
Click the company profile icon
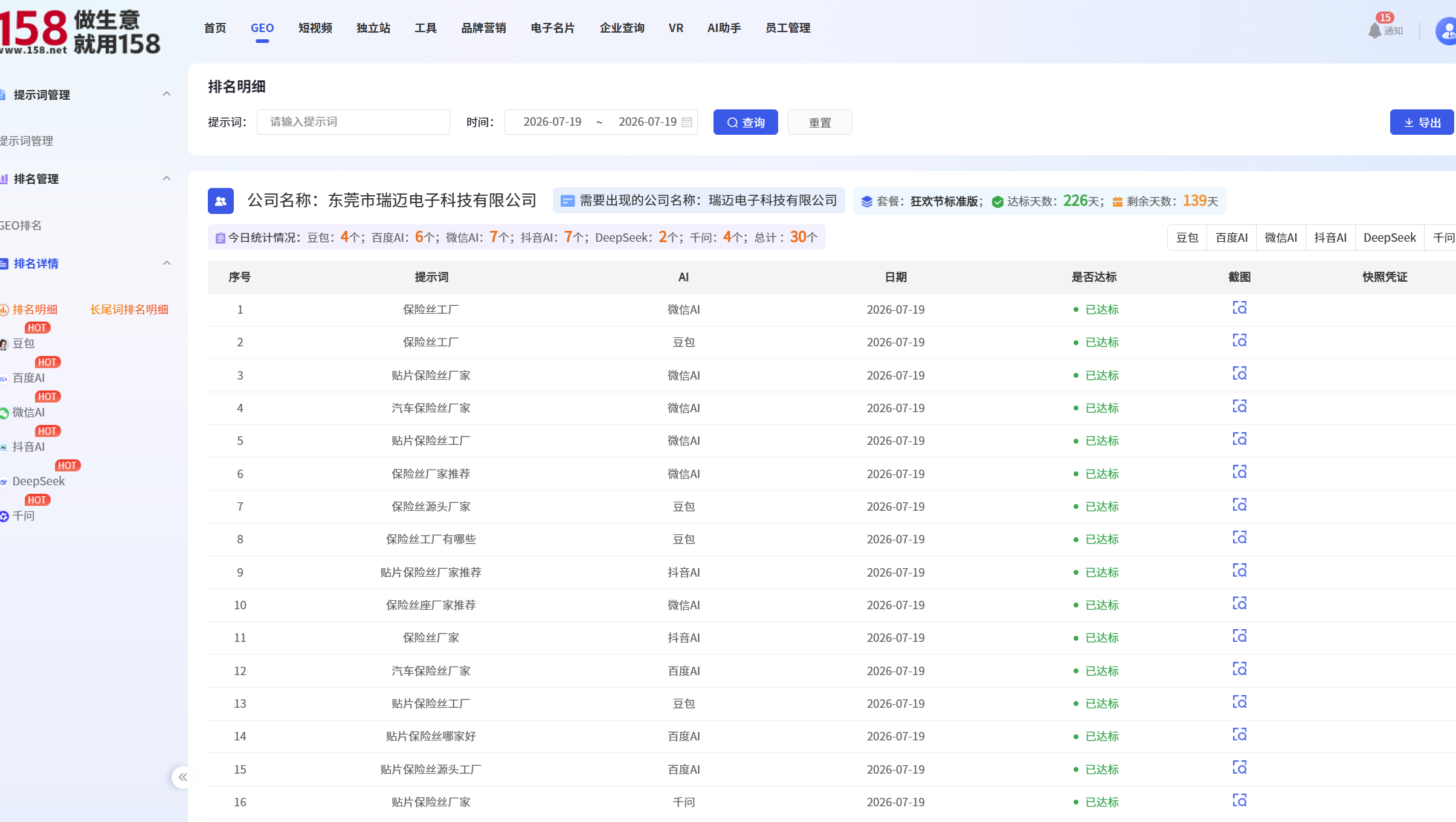[x=221, y=201]
